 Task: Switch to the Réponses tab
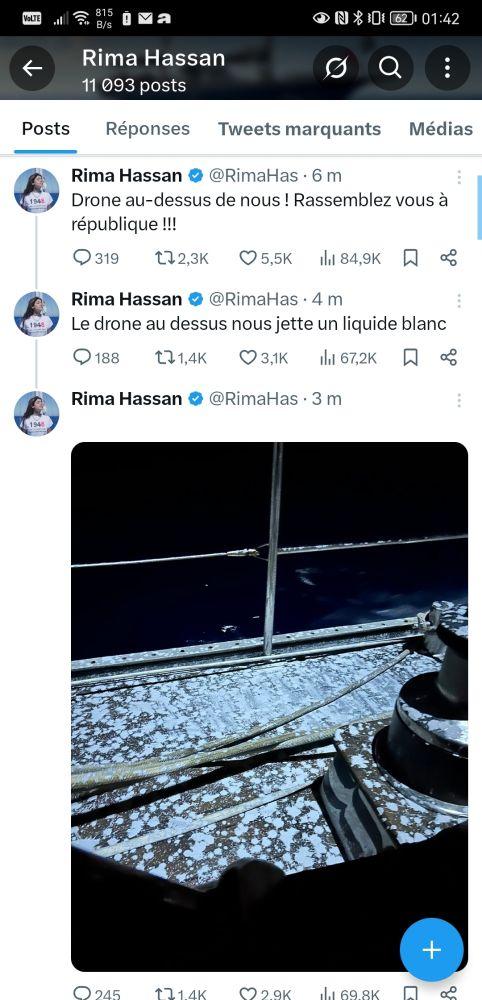coord(147,129)
